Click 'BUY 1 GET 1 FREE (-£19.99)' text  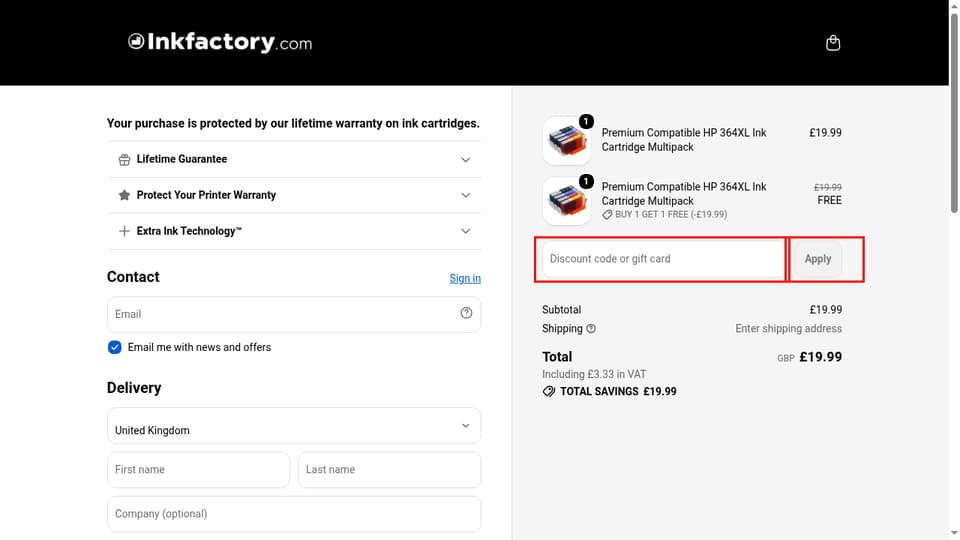click(671, 214)
